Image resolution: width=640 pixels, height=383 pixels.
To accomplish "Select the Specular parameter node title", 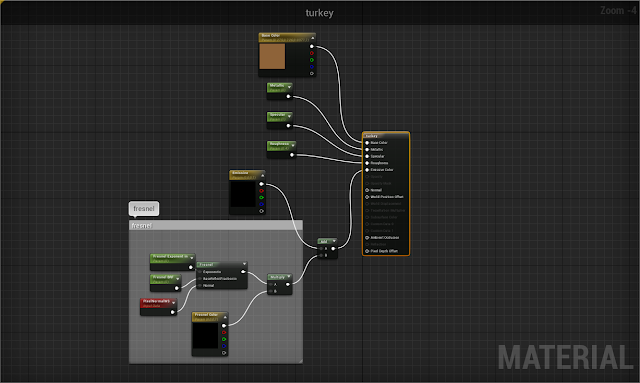I will (x=278, y=115).
